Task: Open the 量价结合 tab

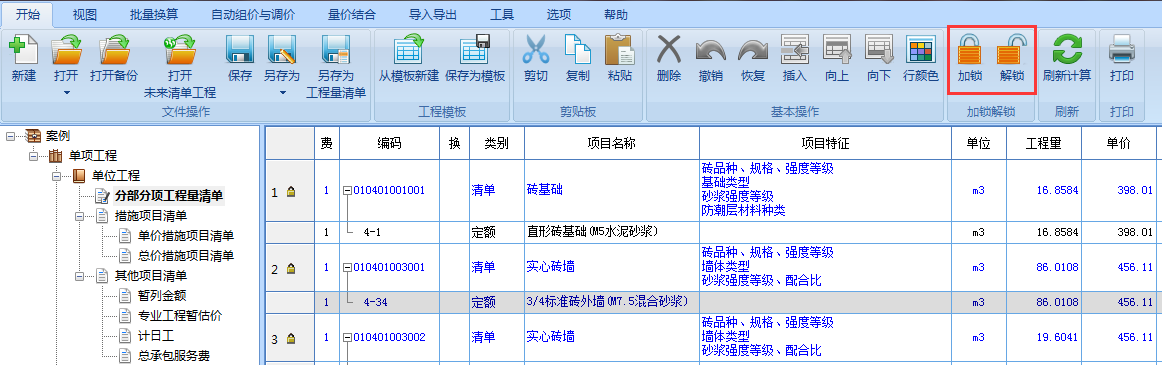Action: click(352, 14)
